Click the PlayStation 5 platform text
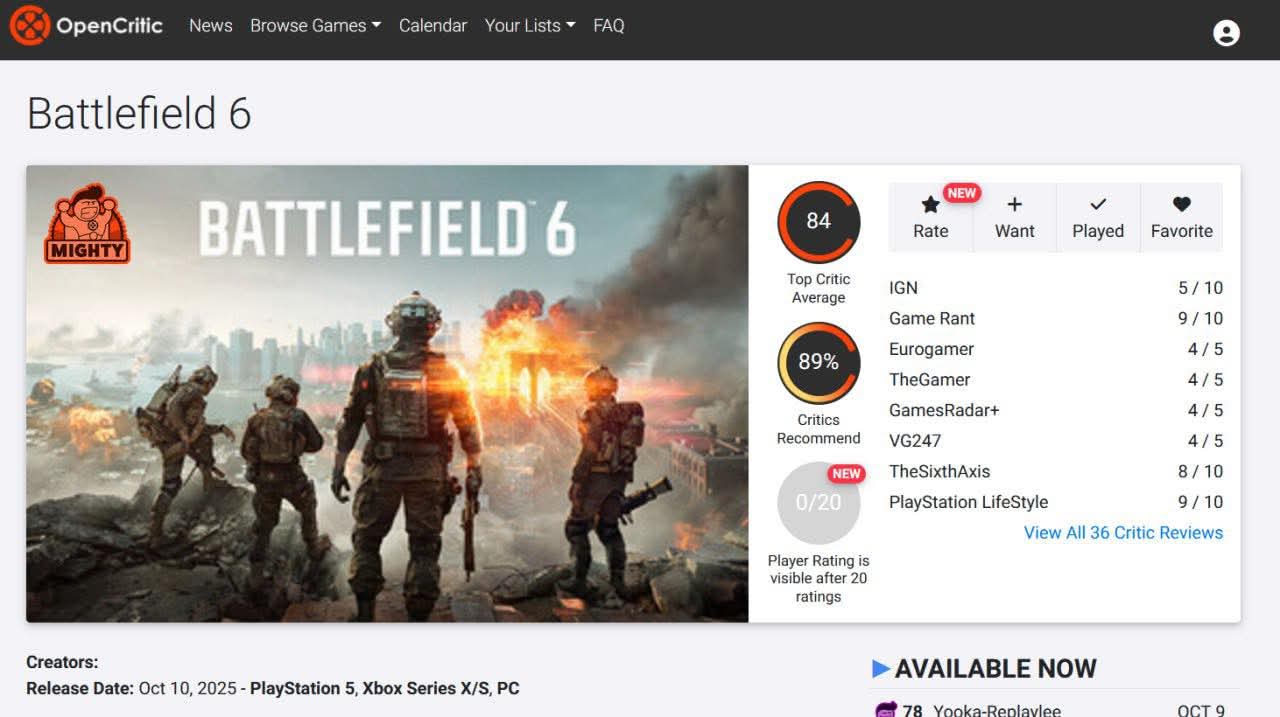The height and width of the screenshot is (717, 1280). (302, 689)
